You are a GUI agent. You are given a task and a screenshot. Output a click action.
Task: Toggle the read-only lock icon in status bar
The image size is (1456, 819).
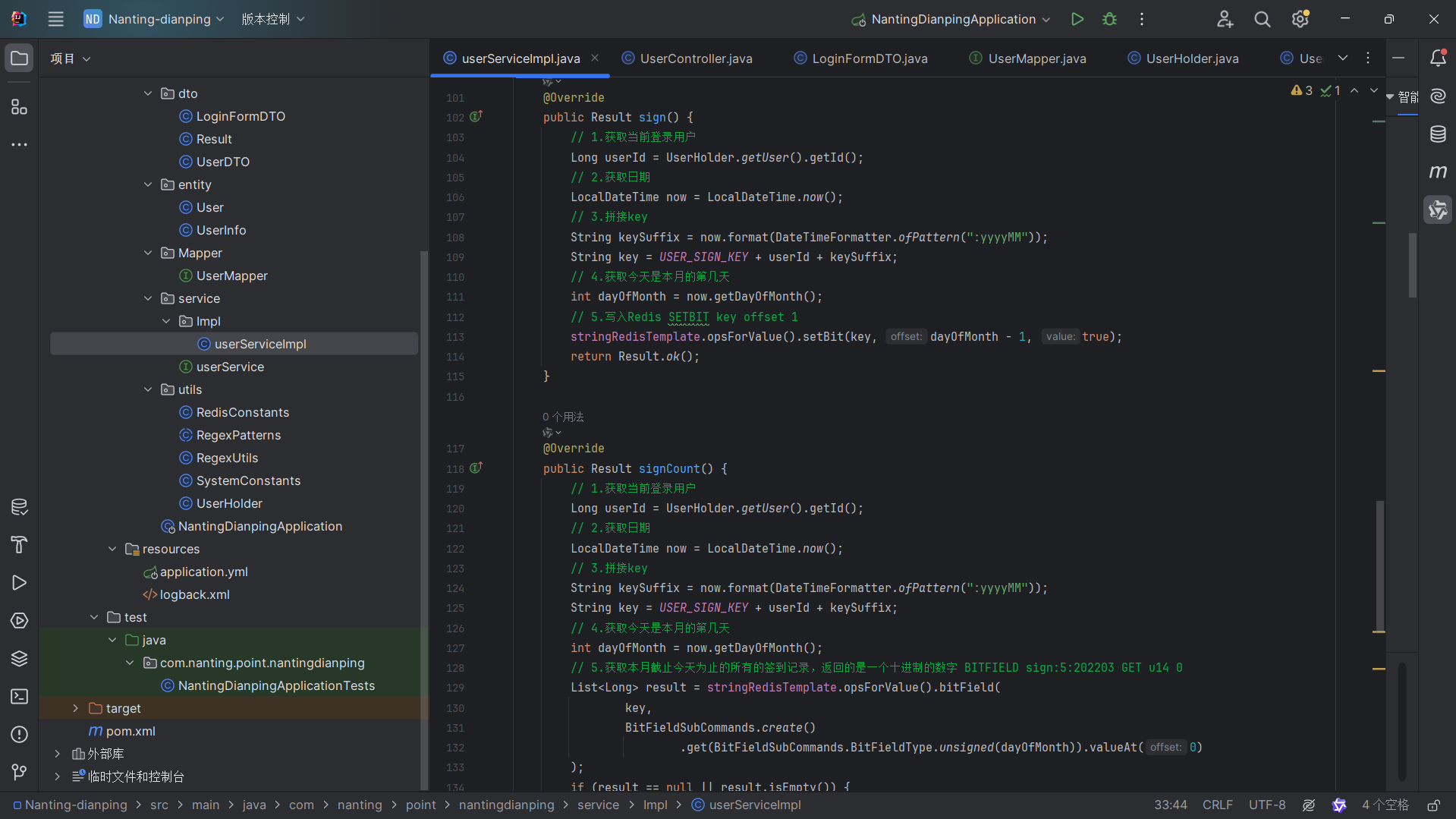point(1433,805)
